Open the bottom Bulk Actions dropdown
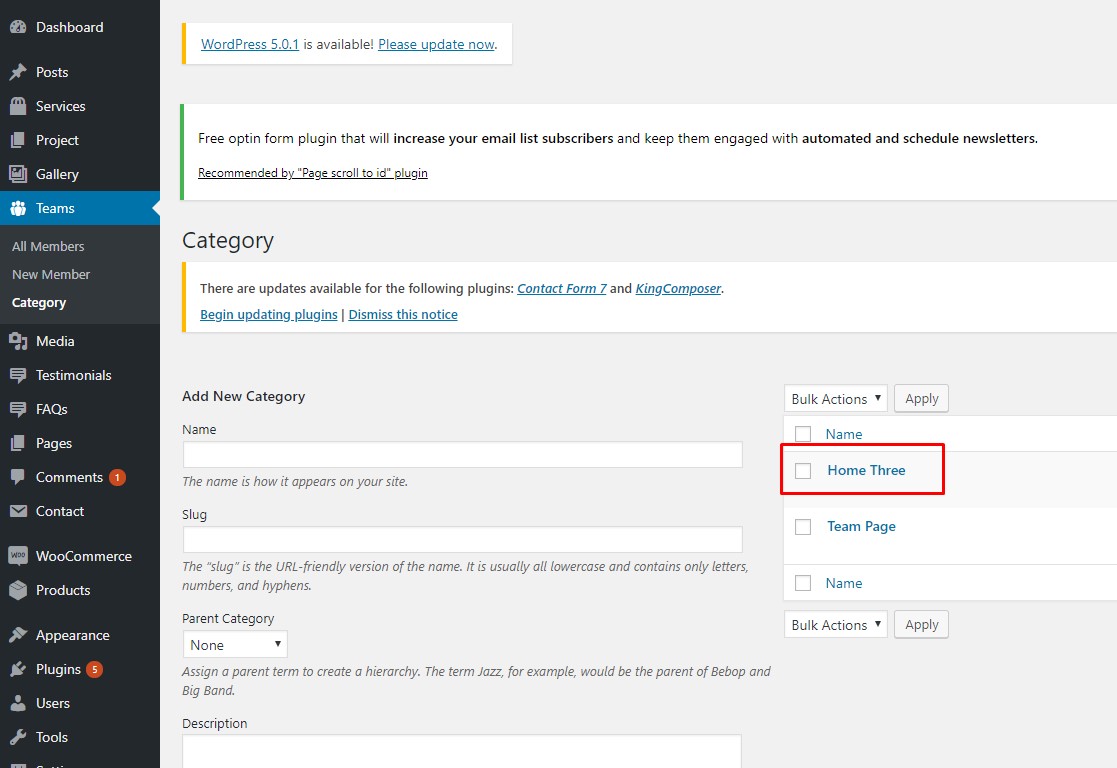The height and width of the screenshot is (768, 1117). point(836,625)
